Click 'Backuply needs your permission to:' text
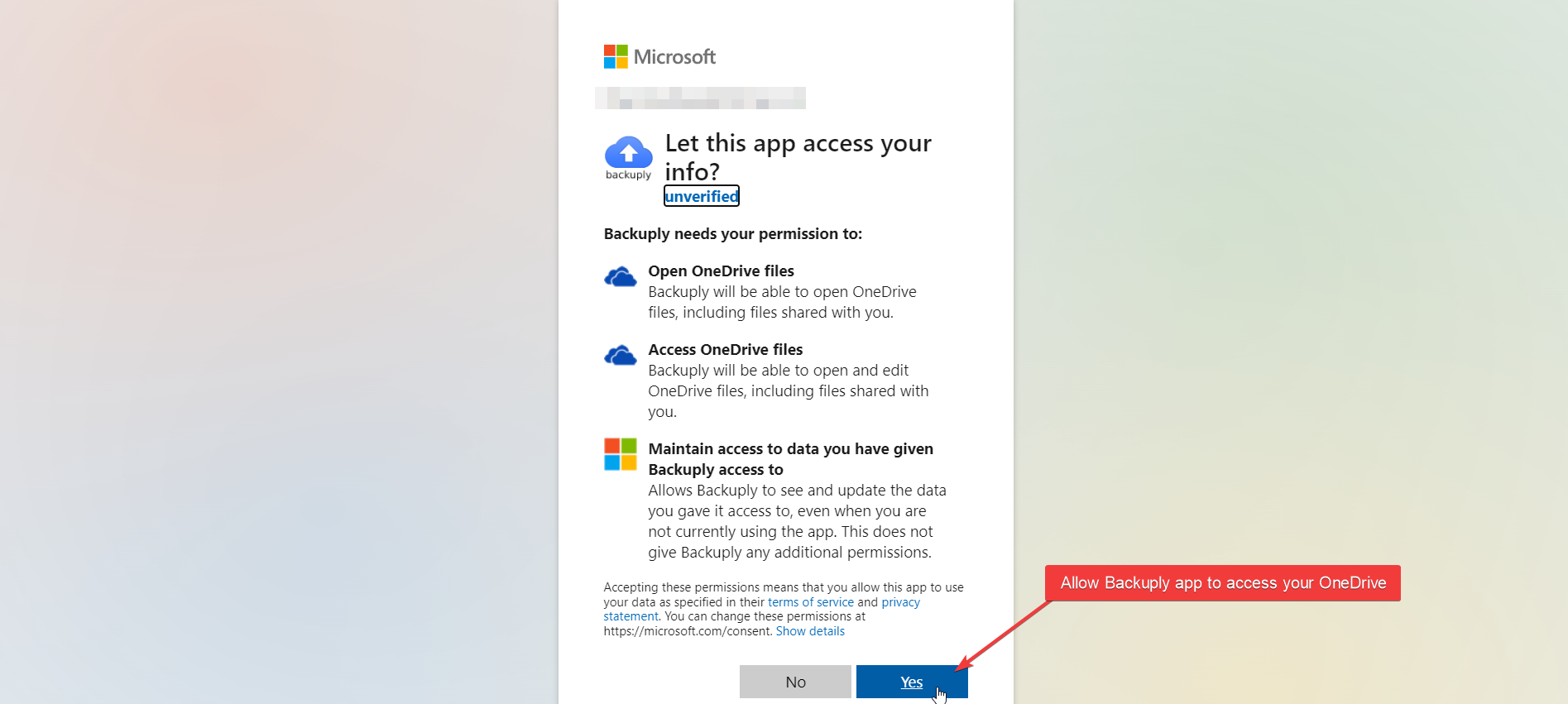This screenshot has width=1568, height=704. pyautogui.click(x=733, y=234)
